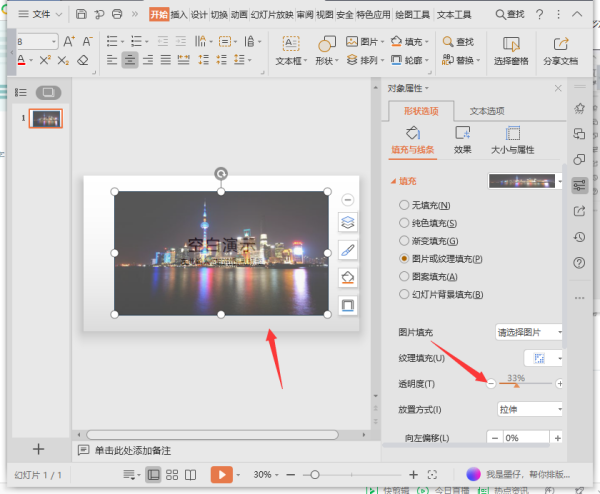Screen dimensions: 600x494
Task: Toggle the outline view in slide panel
Action: point(21,92)
